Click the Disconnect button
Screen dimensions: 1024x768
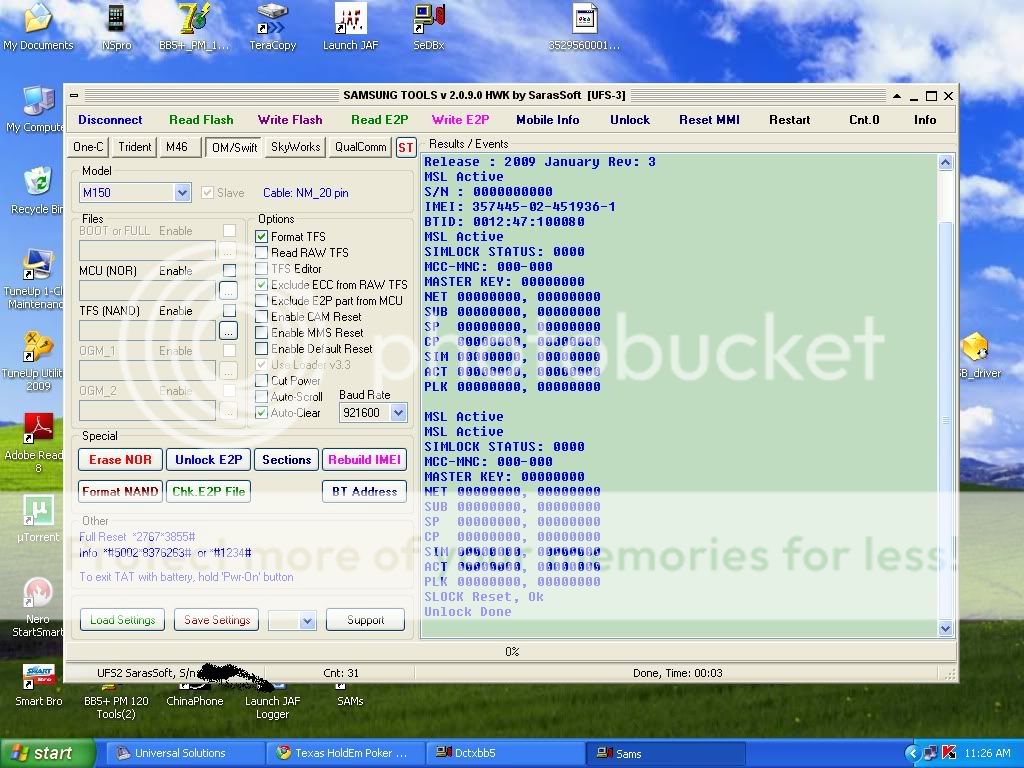110,120
